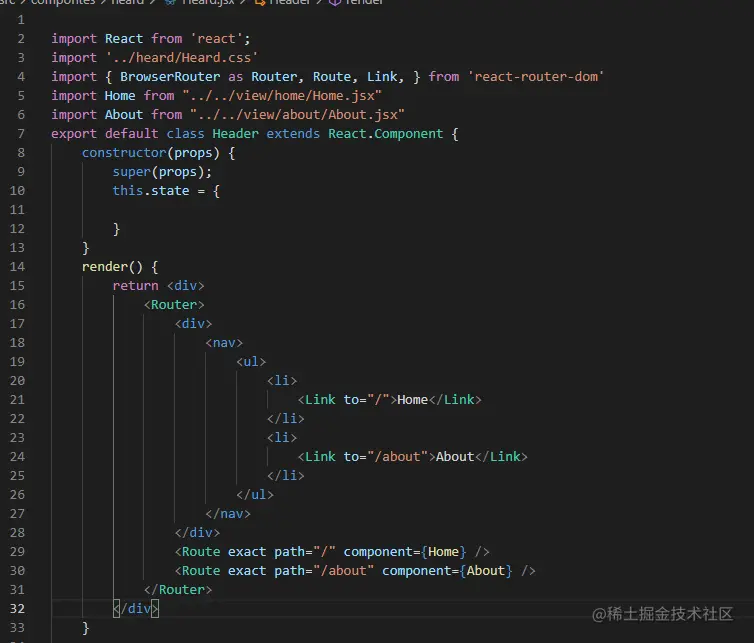Click the opening <nav> tag on line 18

[x=224, y=342]
